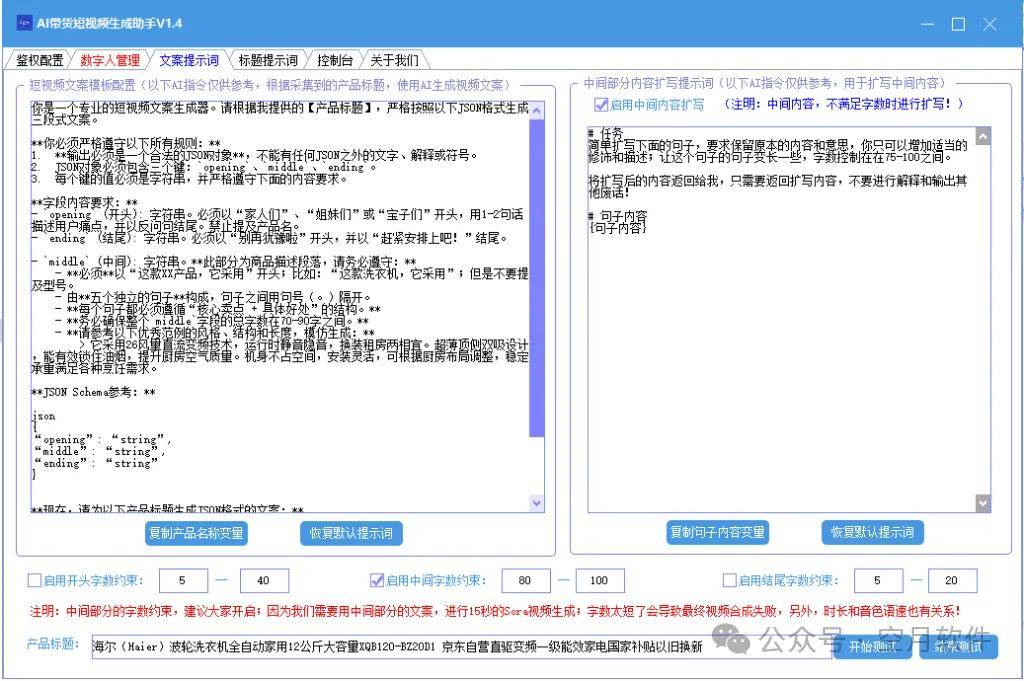Image resolution: width=1024 pixels, height=681 pixels.
Task: Click the right prompt scrollbar up arrow
Action: click(983, 136)
